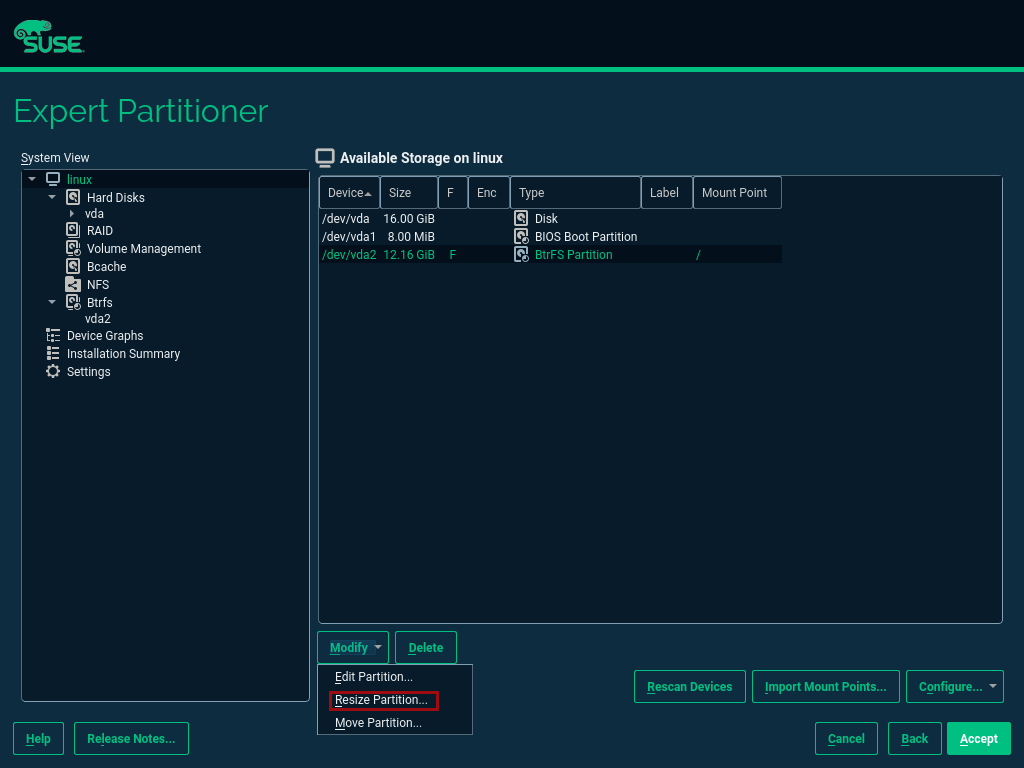Open Volume Management from the sidebar

pos(71,248)
